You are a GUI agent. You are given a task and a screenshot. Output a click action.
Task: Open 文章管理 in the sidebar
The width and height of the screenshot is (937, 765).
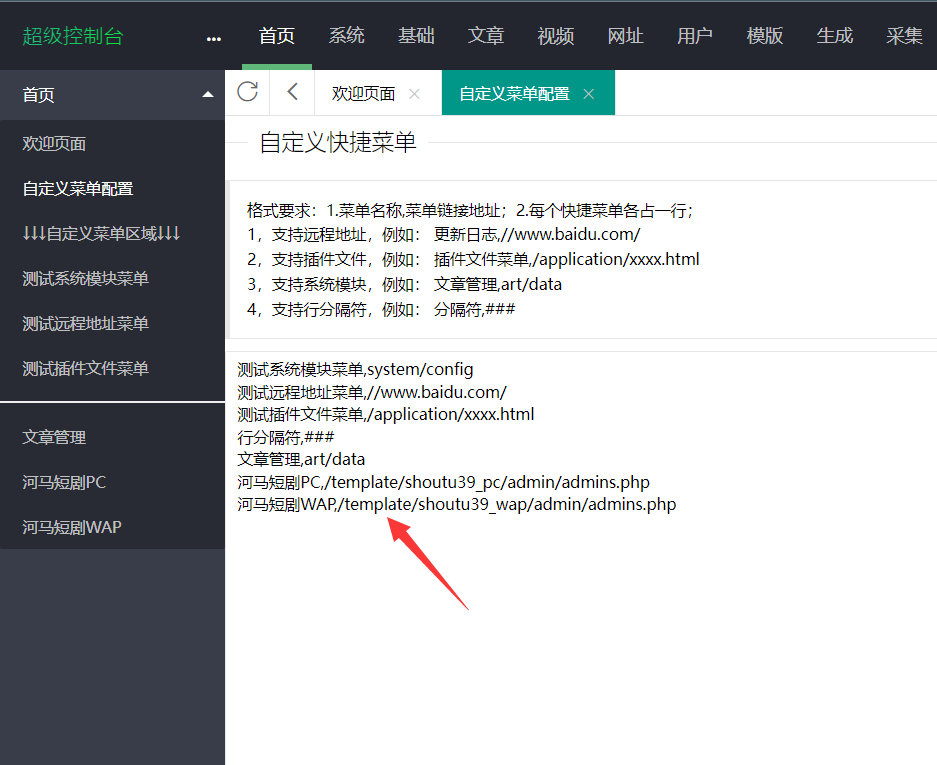112,437
